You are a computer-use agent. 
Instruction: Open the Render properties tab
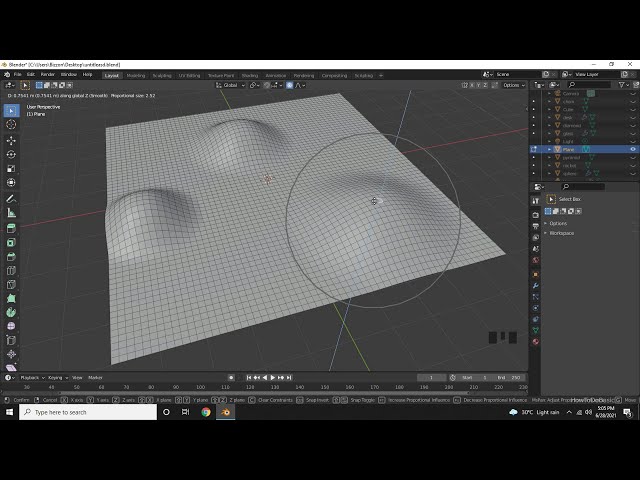[536, 215]
